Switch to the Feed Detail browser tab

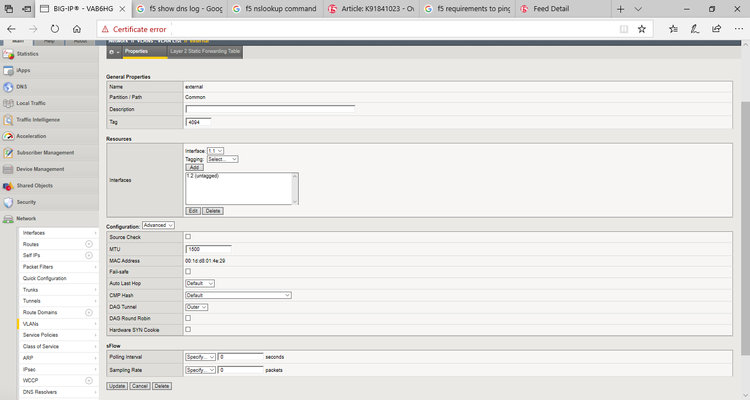551,9
